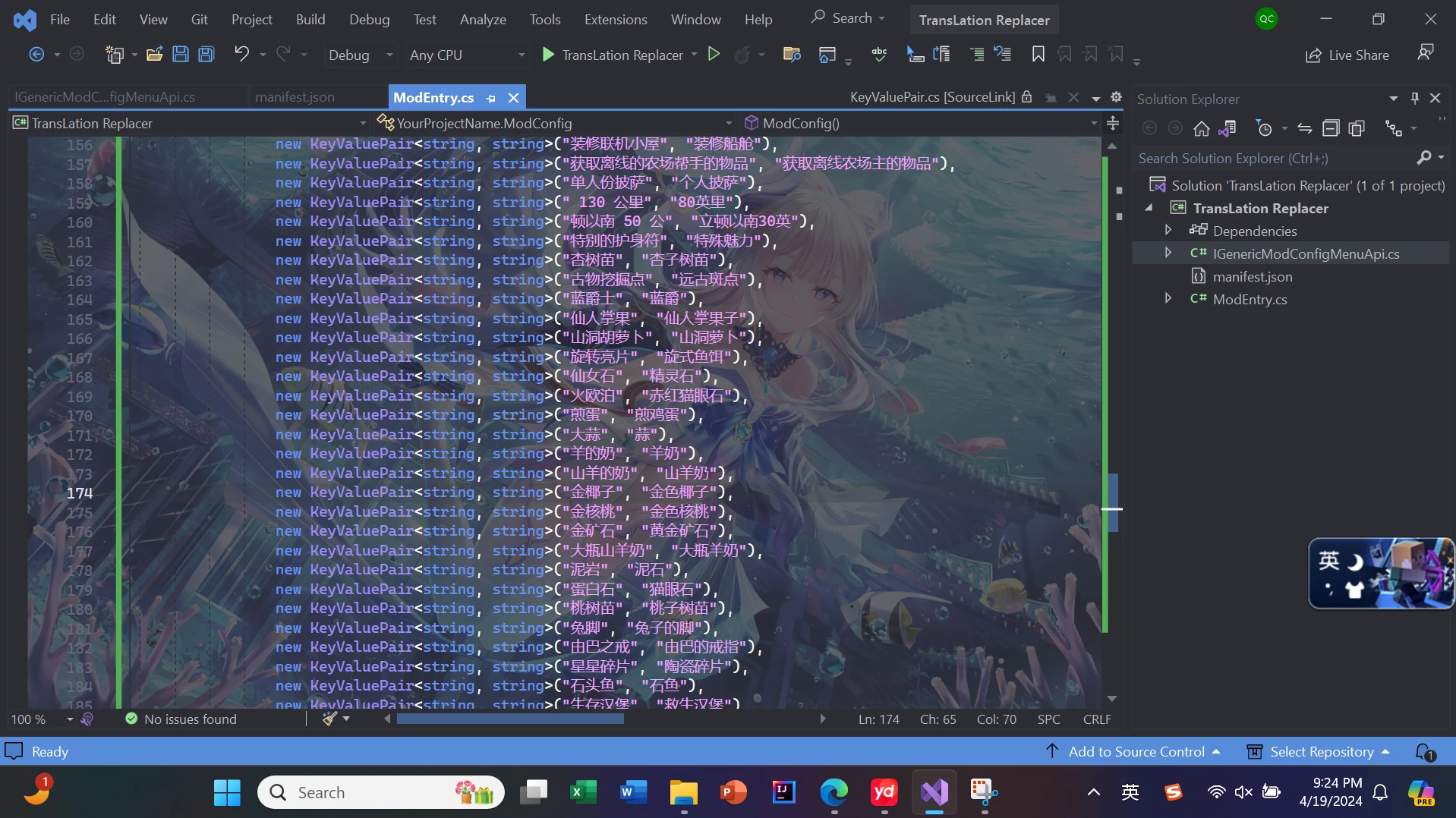Click Pending Changes Filter clock icon
The height and width of the screenshot is (818, 1456).
tap(1263, 129)
